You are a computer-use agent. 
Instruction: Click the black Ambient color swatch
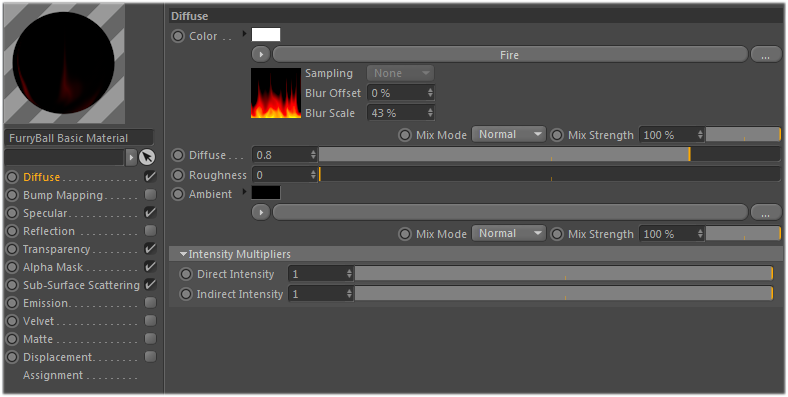pos(266,192)
